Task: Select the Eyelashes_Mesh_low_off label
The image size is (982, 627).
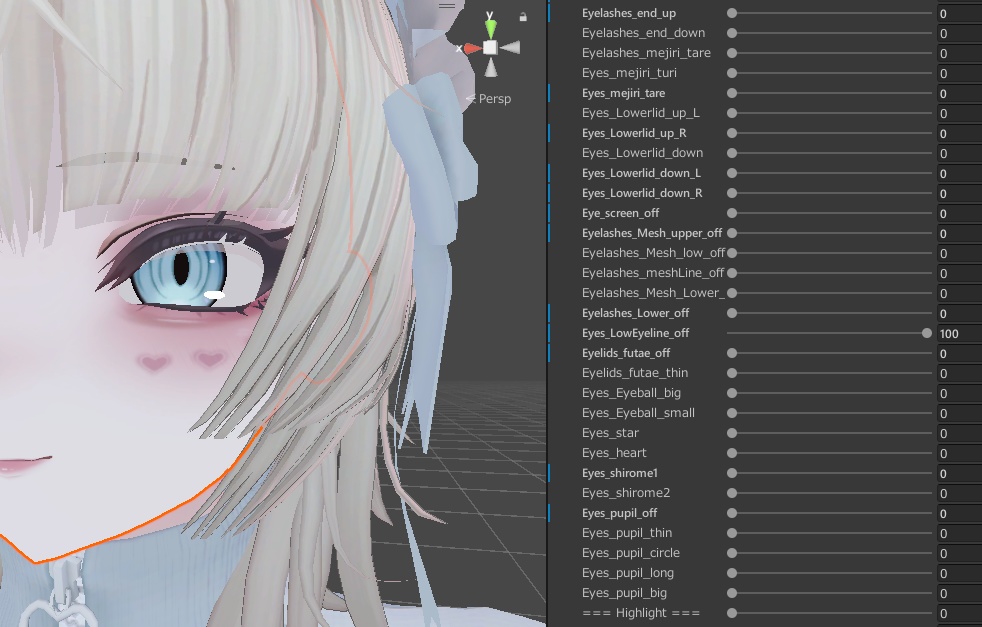Action: 653,253
